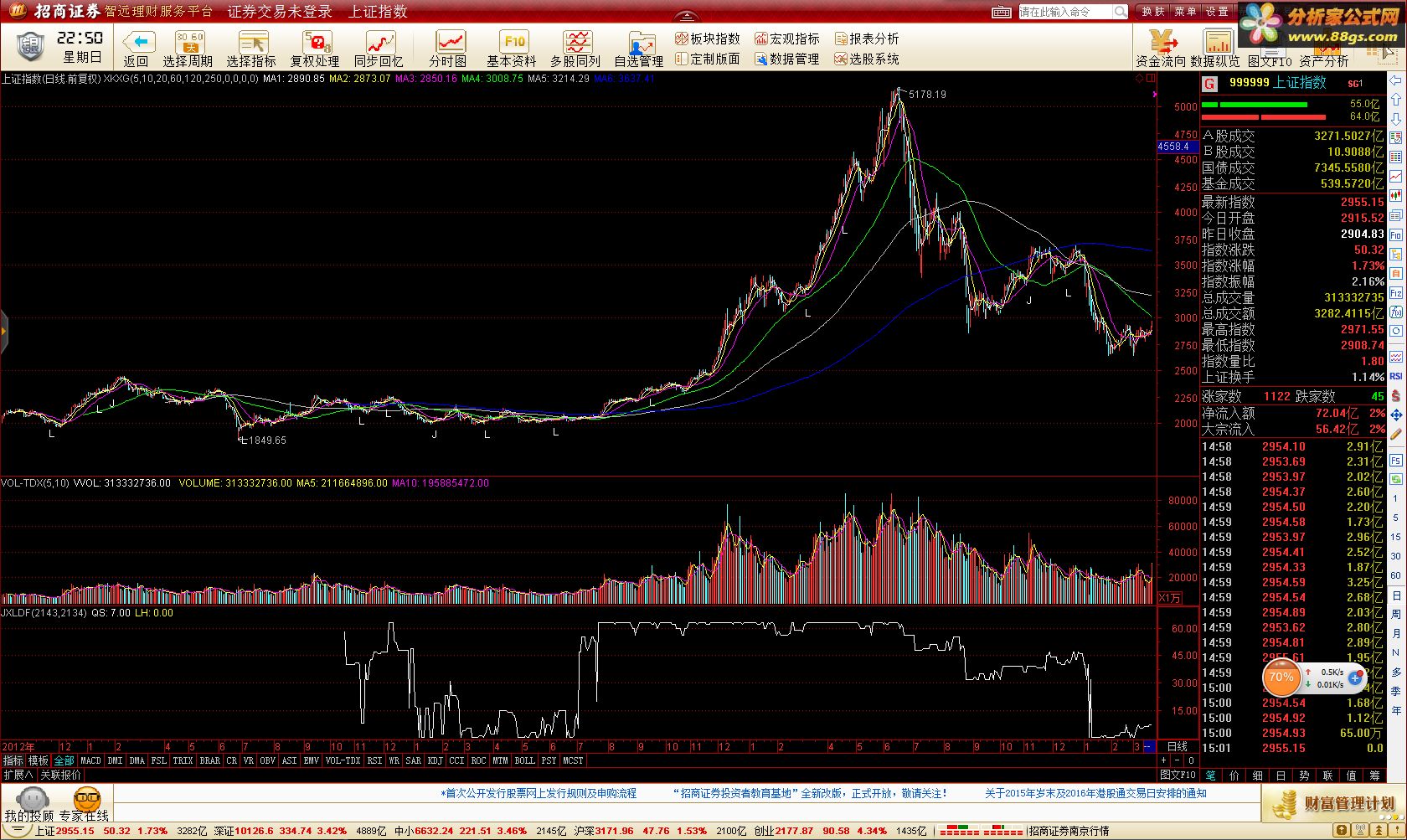Select the VOL-TDX indicator tab
Screen dimensions: 1407x840
(x=343, y=760)
